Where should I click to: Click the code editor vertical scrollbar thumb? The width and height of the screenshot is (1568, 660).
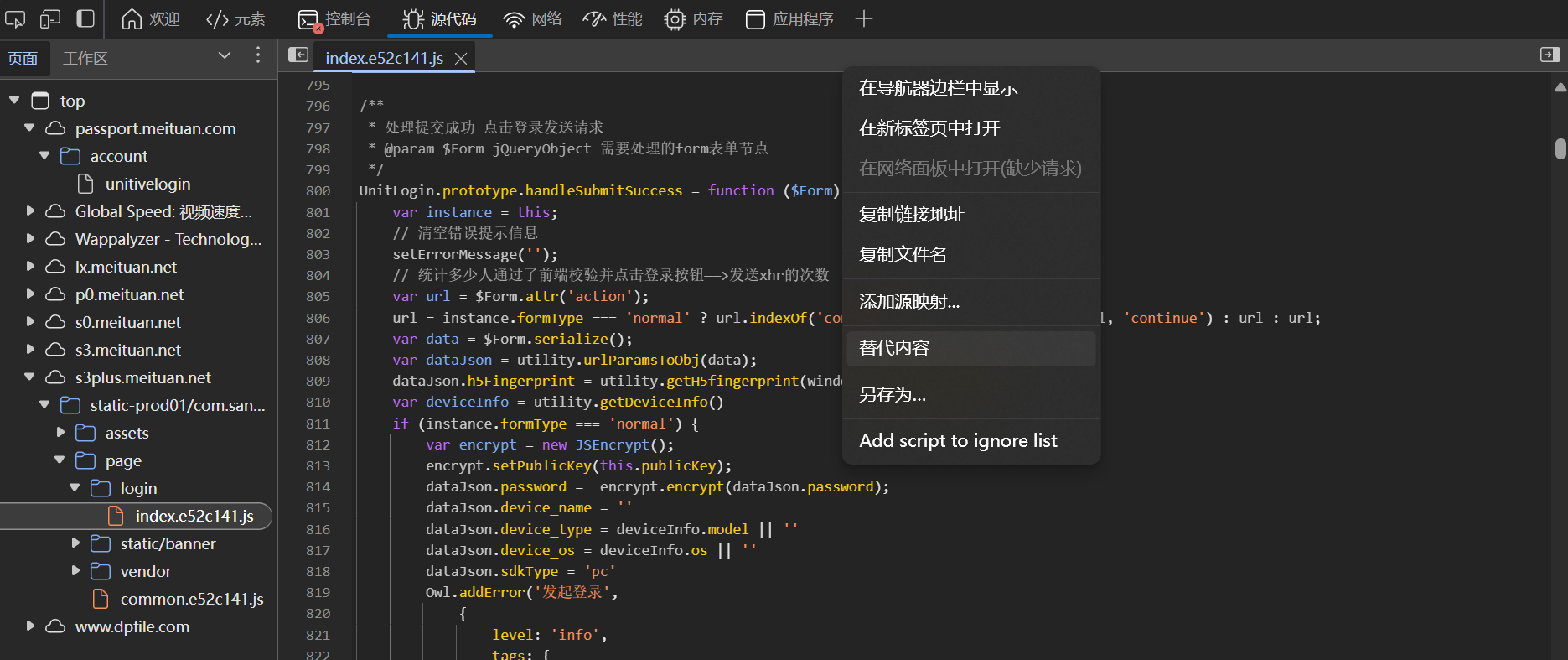click(x=1560, y=148)
